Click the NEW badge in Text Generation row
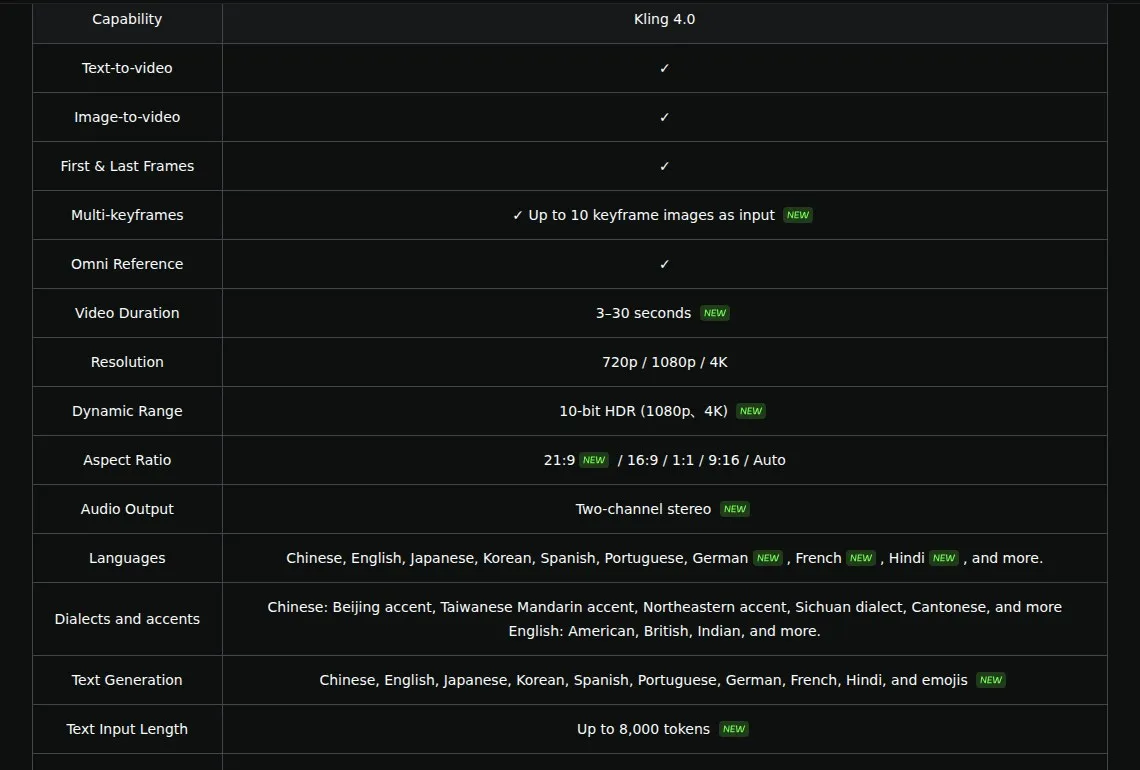1140x770 pixels. 990,681
